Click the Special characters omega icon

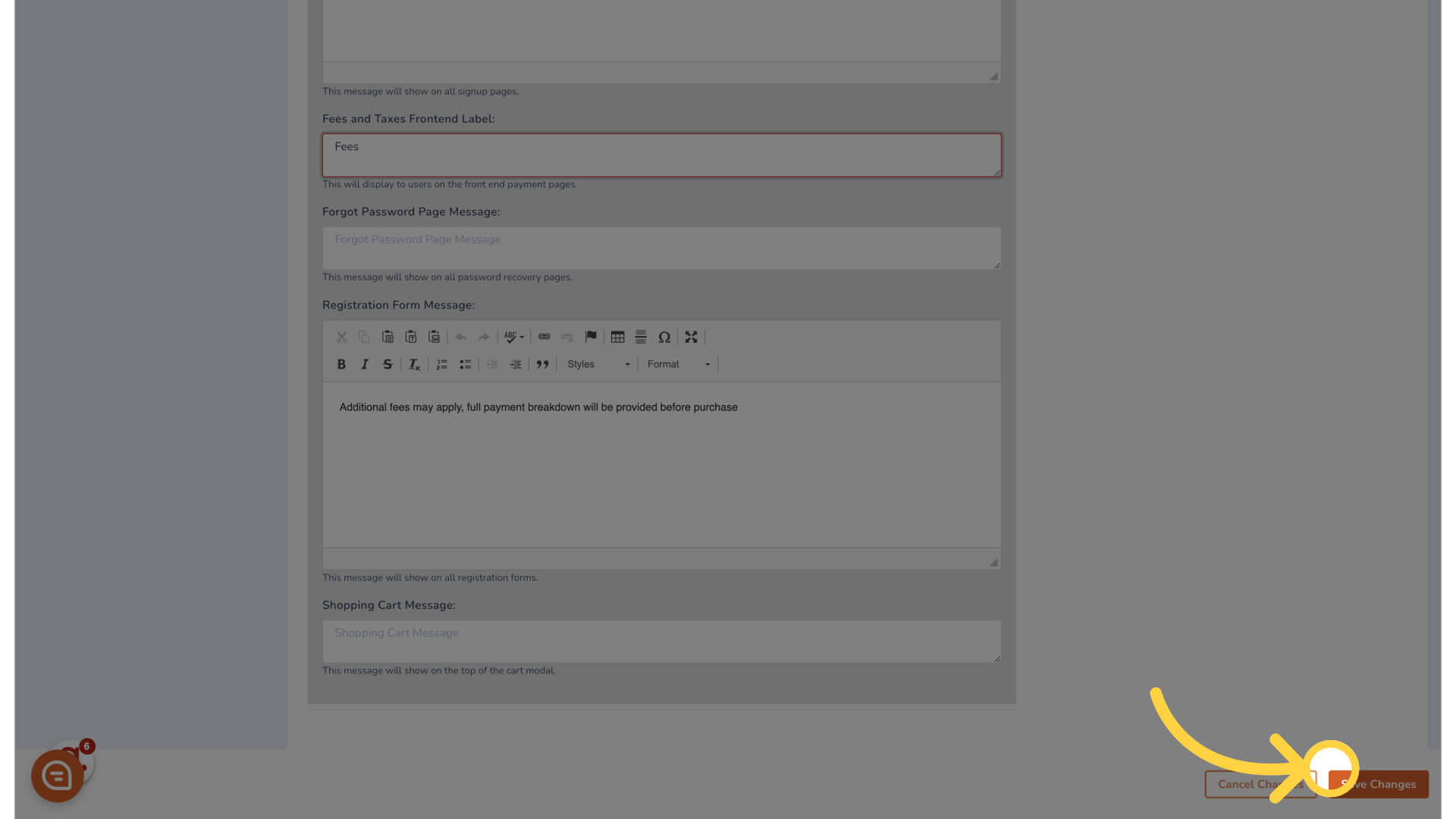665,337
